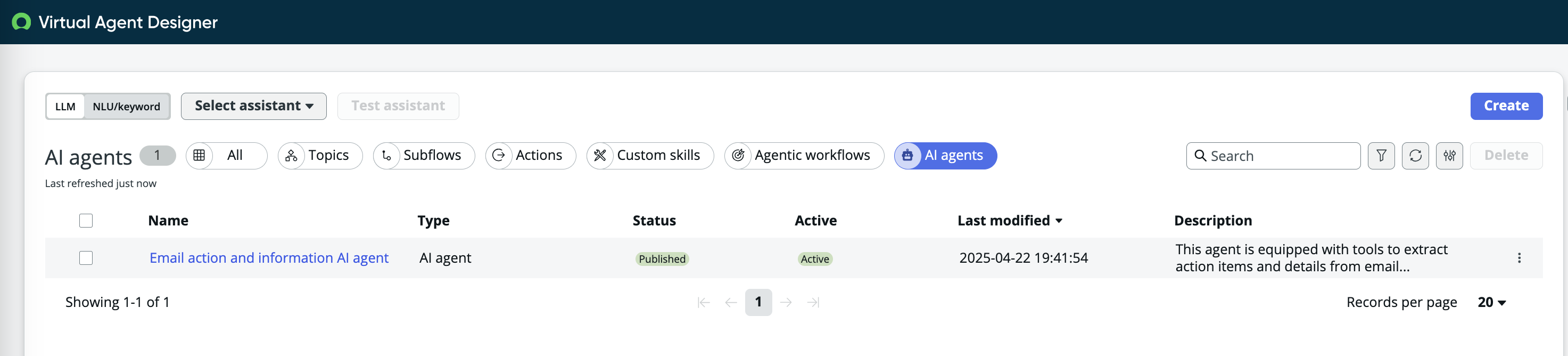The image size is (1568, 356).
Task: Go to first page arrow
Action: 704,302
